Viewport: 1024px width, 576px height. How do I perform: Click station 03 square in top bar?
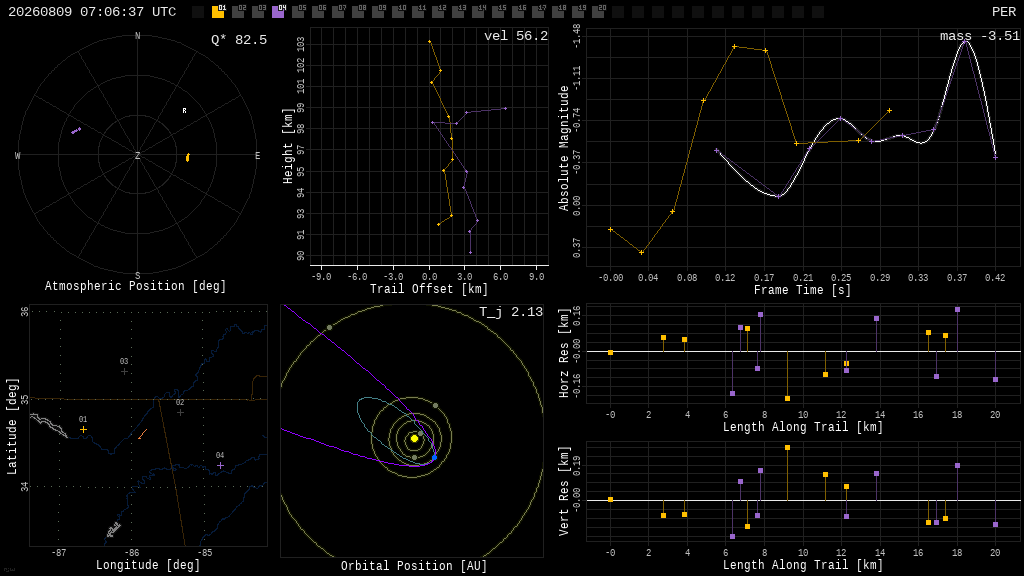(x=258, y=12)
